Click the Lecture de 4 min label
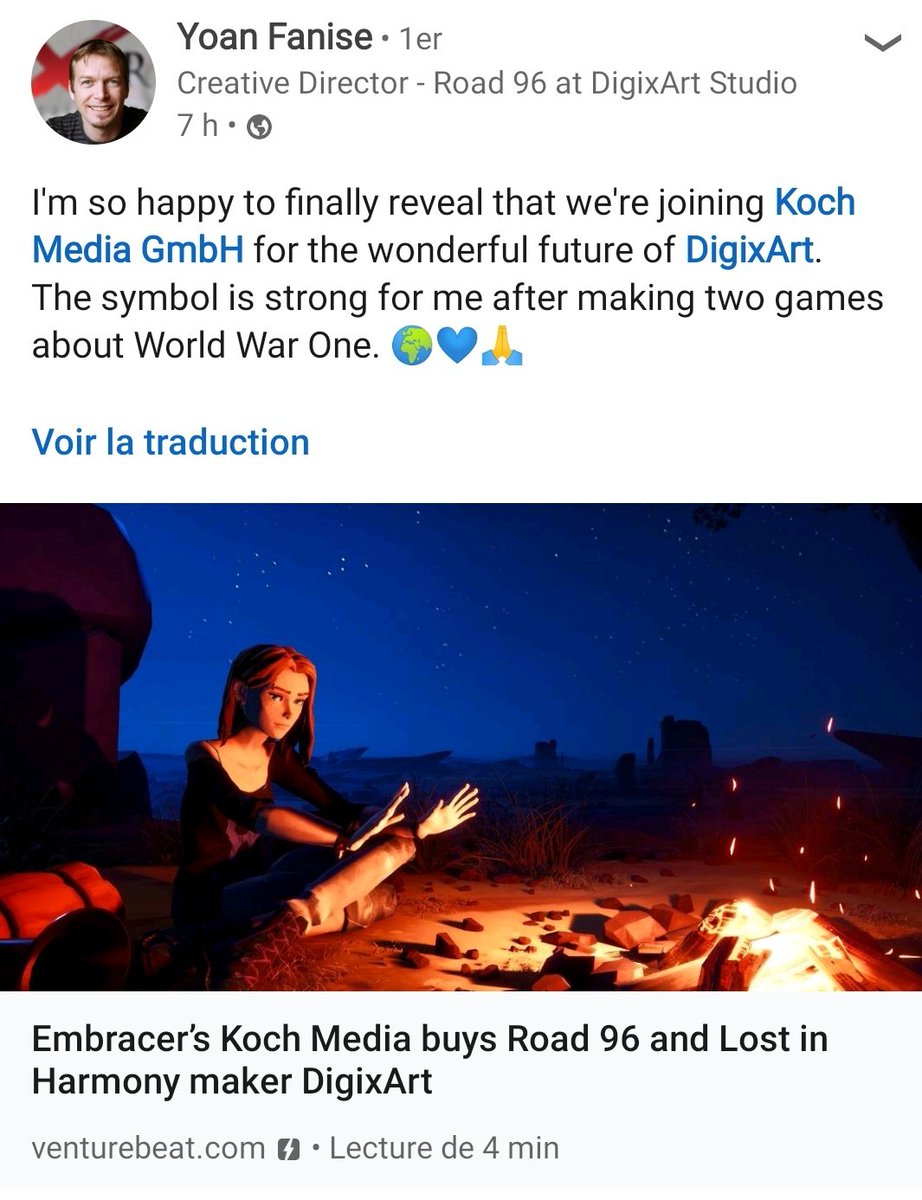 (x=444, y=1147)
